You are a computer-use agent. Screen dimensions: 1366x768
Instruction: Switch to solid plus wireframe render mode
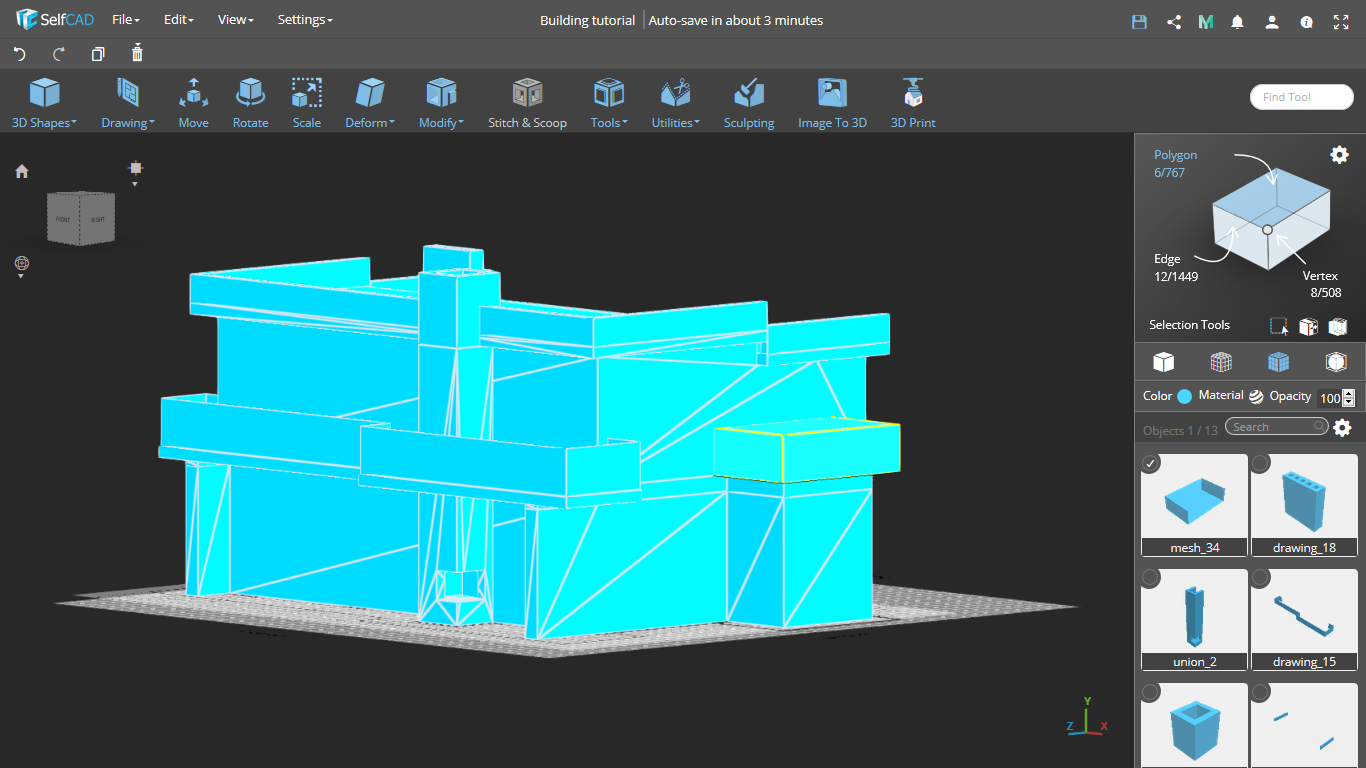(x=1278, y=362)
